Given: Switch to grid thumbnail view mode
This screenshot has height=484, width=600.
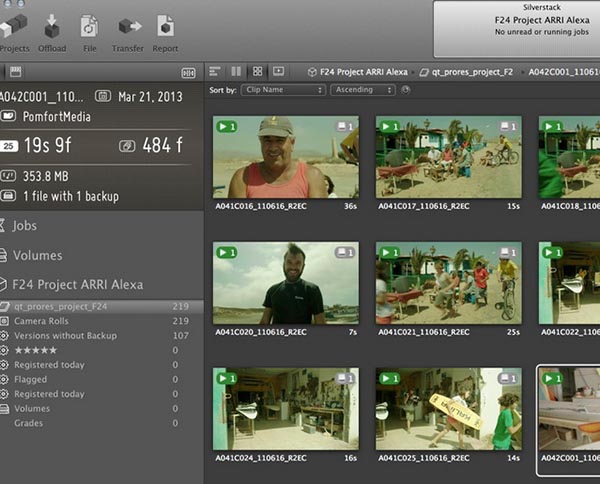Looking at the screenshot, I should pos(257,72).
